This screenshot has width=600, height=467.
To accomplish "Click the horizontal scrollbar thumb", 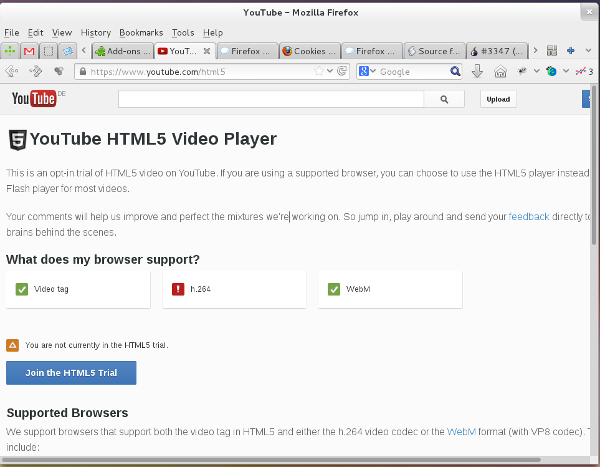I will coord(271,460).
